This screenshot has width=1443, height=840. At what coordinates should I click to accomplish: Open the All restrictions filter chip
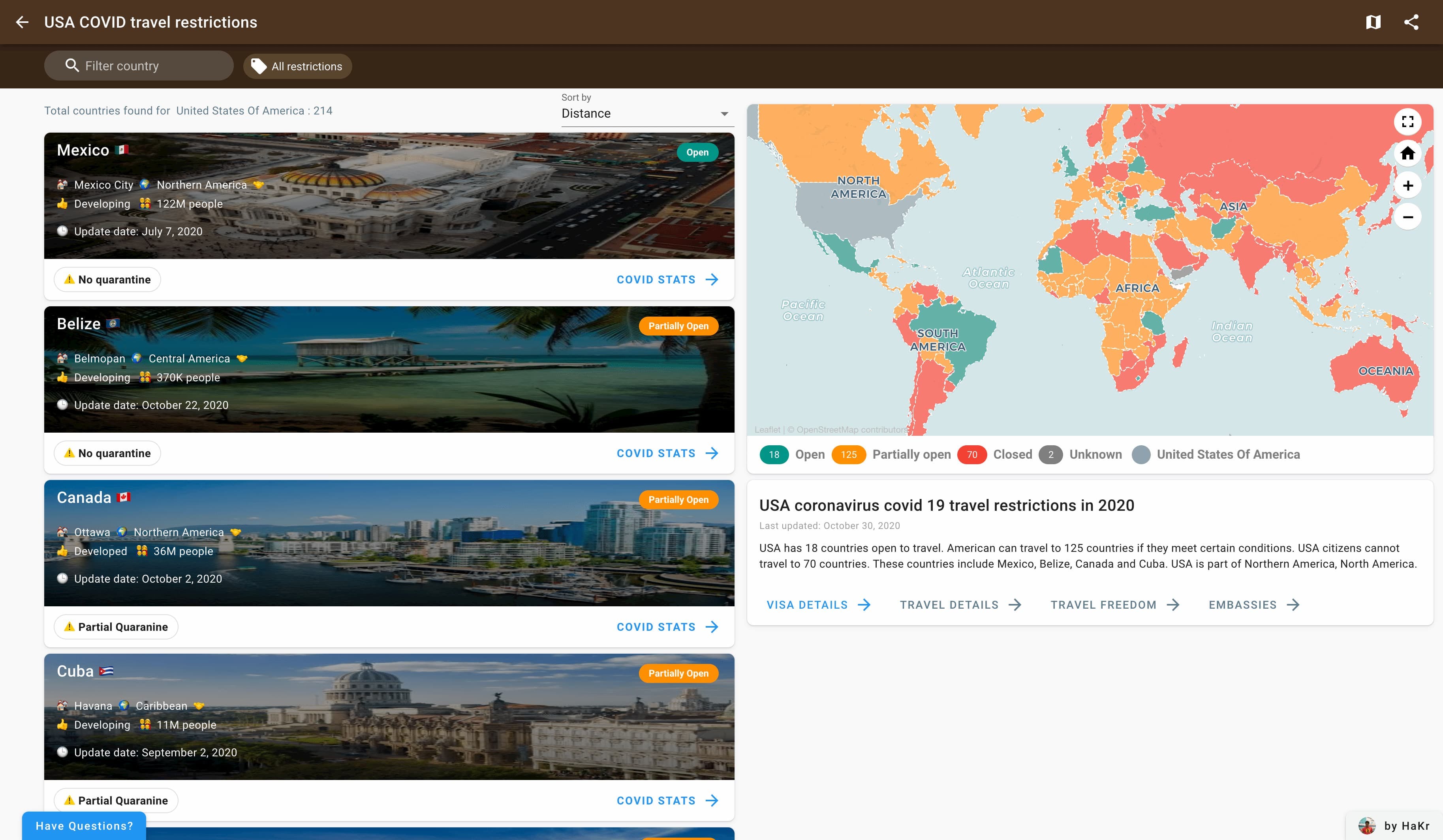297,66
